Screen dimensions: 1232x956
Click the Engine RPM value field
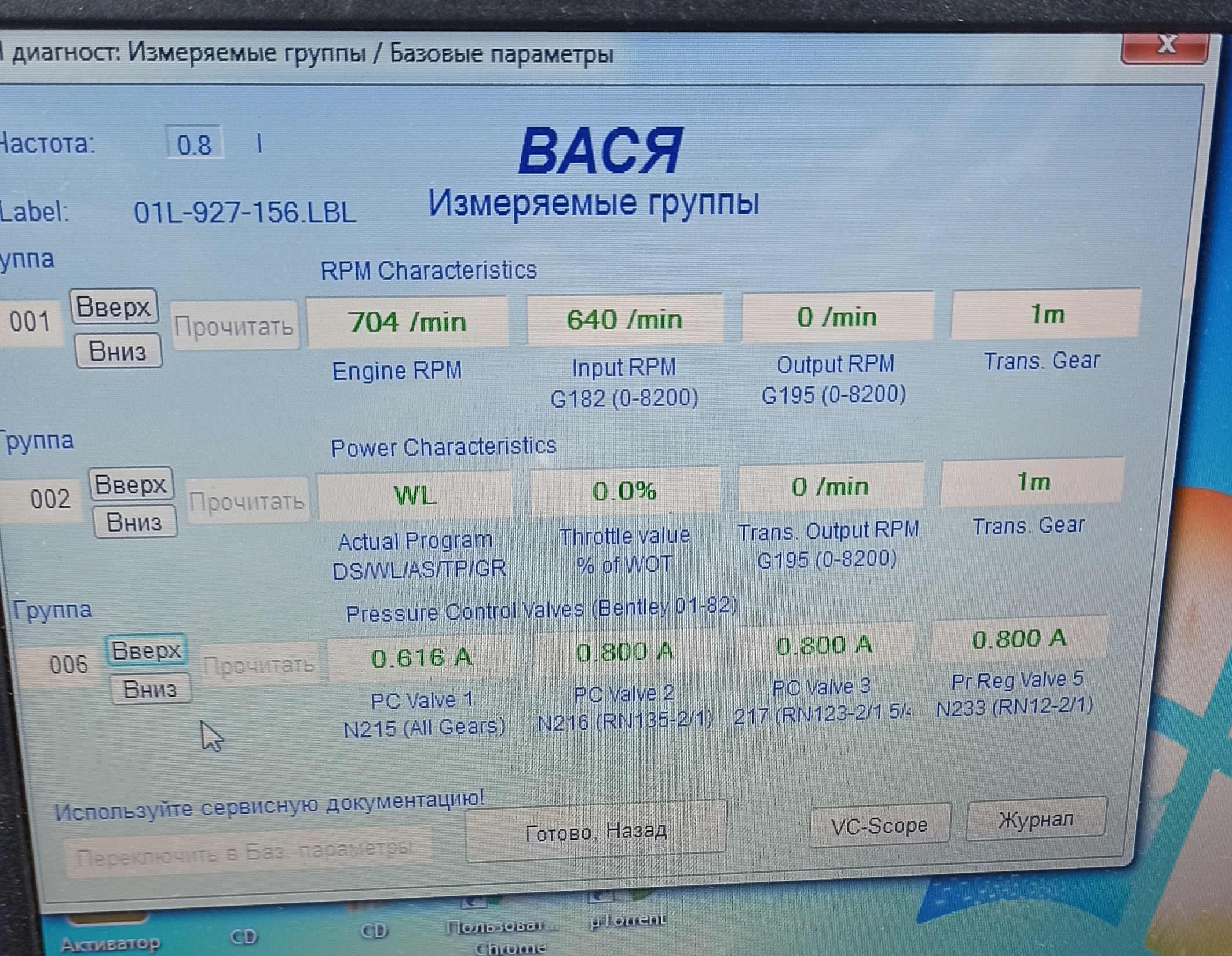coord(407,322)
